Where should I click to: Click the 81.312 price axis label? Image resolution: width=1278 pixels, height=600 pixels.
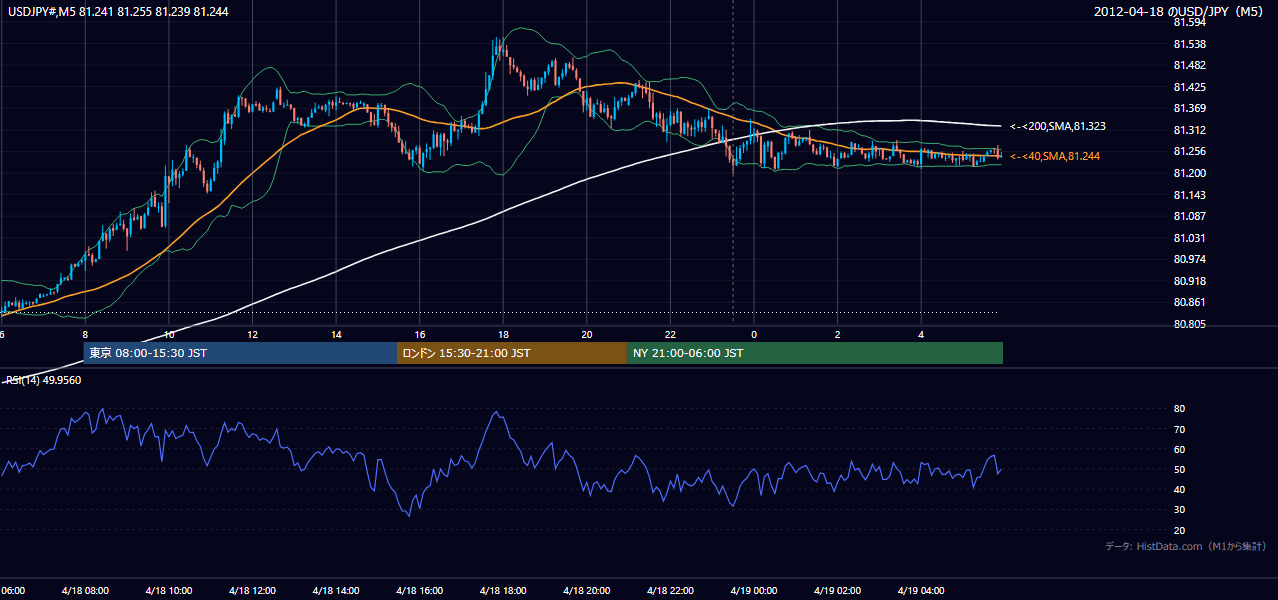[1189, 130]
